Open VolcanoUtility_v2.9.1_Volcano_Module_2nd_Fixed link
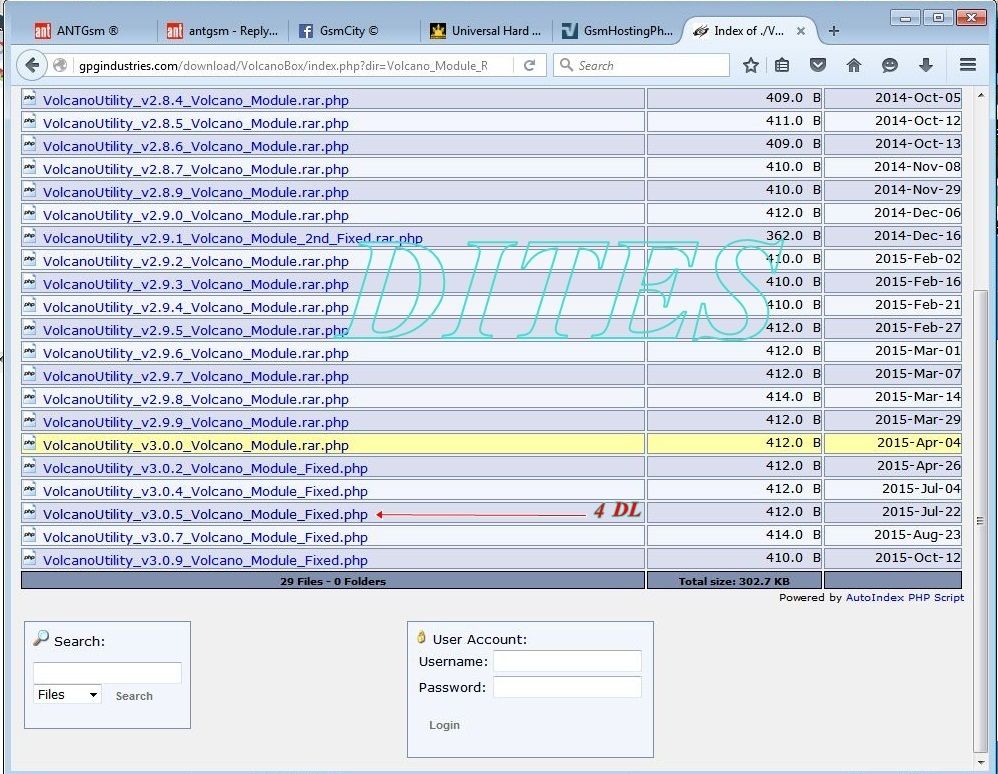 coord(232,239)
